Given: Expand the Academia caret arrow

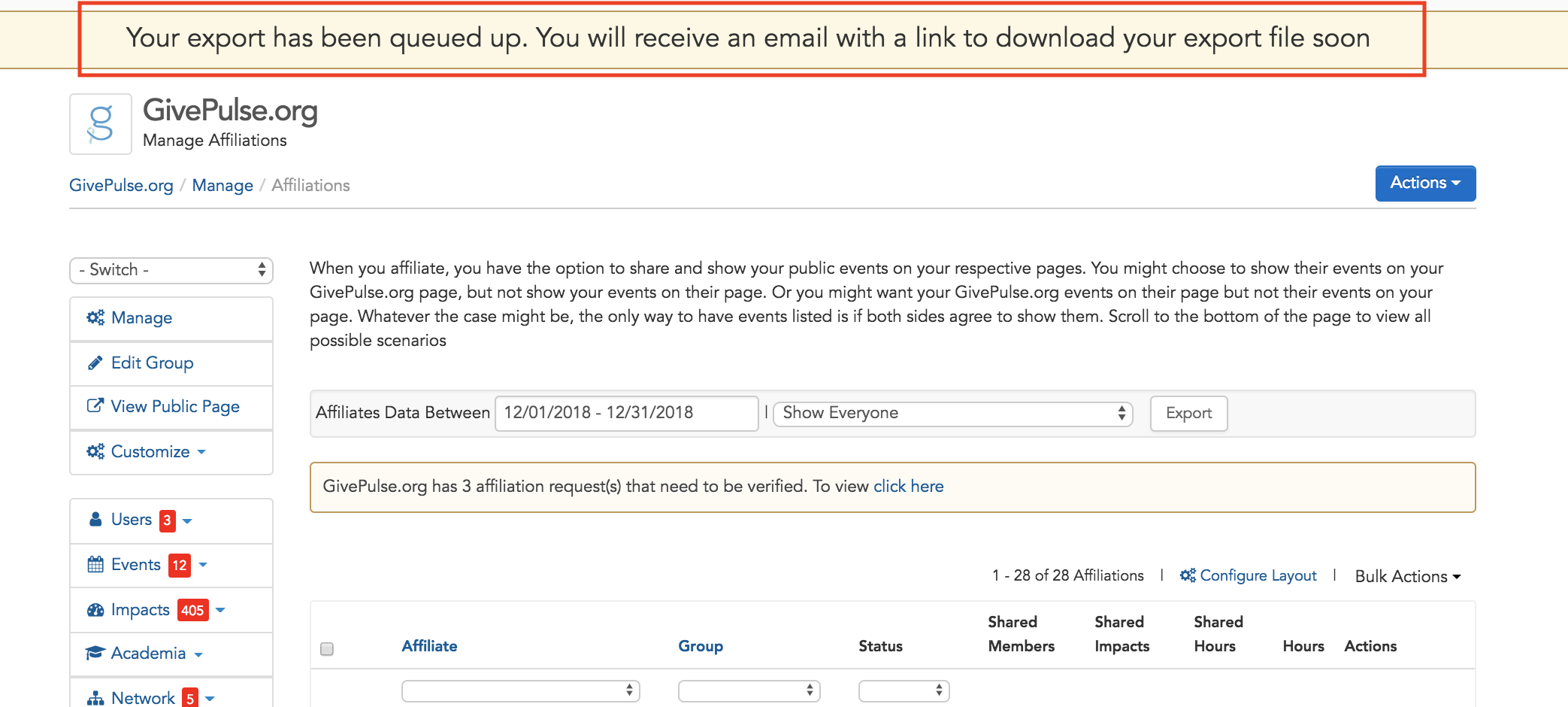Looking at the screenshot, I should pyautogui.click(x=198, y=654).
